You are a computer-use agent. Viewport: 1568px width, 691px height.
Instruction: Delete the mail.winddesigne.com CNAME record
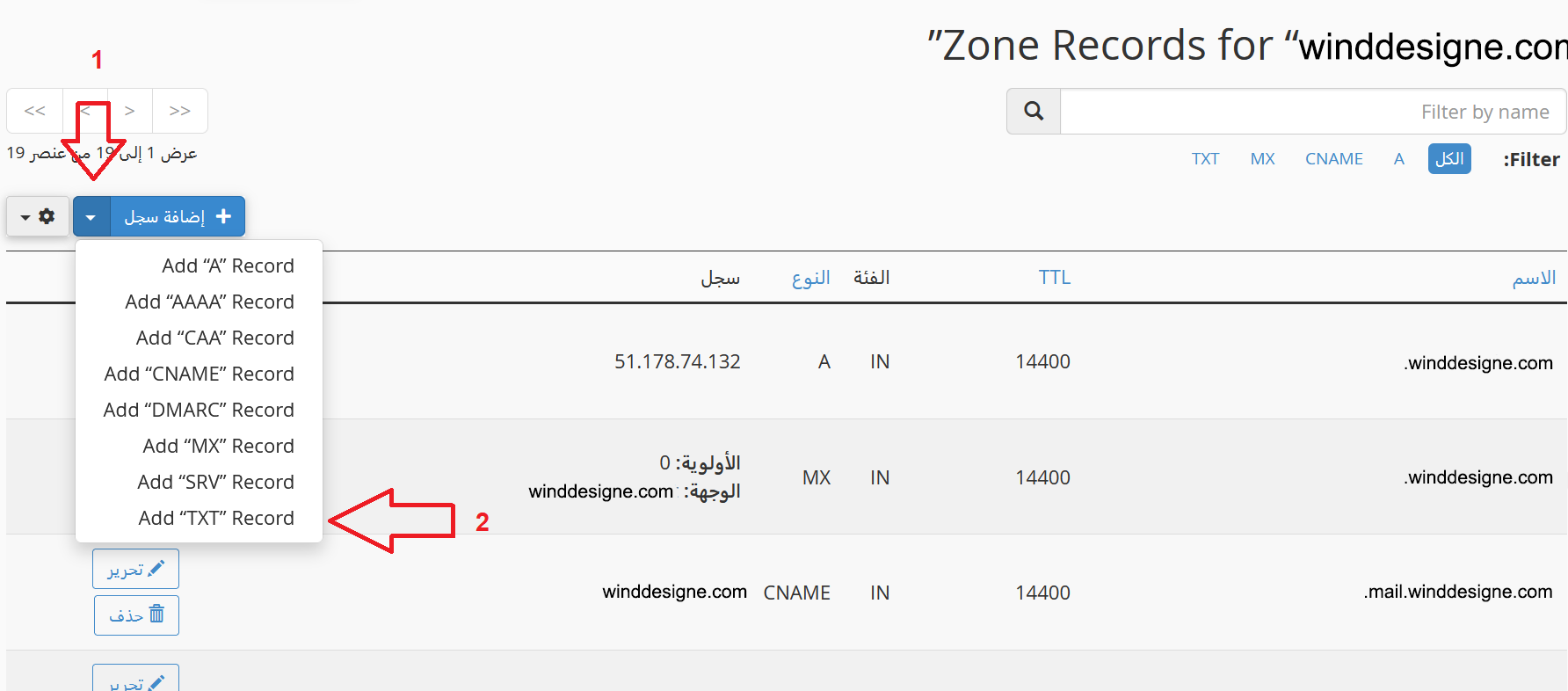tap(136, 615)
